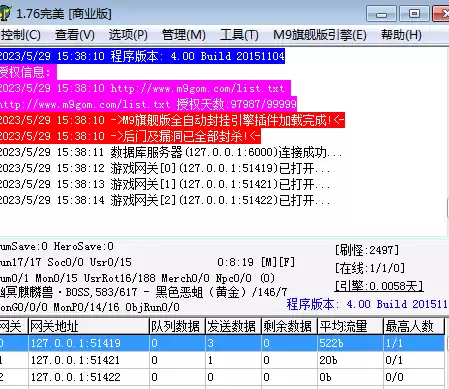
Task: Click the 平均流量 column header
Action: [x=350, y=326]
